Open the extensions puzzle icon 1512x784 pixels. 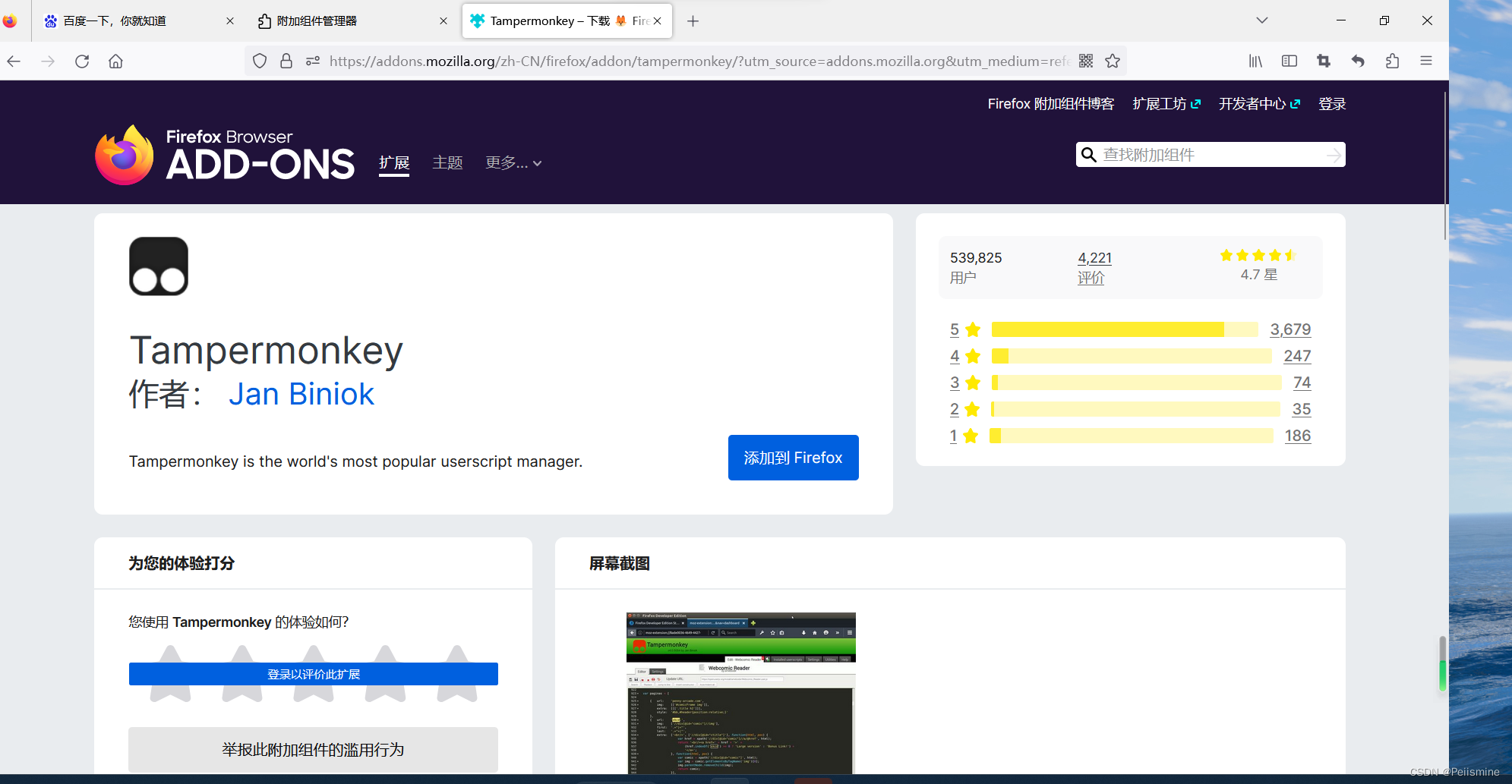coord(1392,61)
